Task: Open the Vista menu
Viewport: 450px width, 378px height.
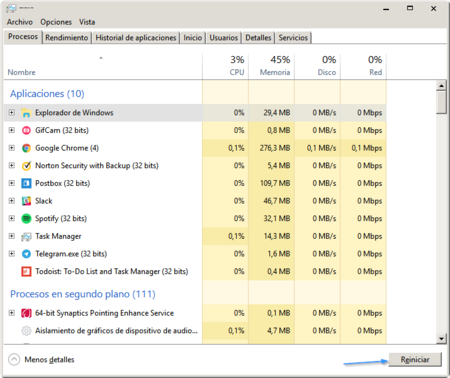Action: (x=87, y=22)
